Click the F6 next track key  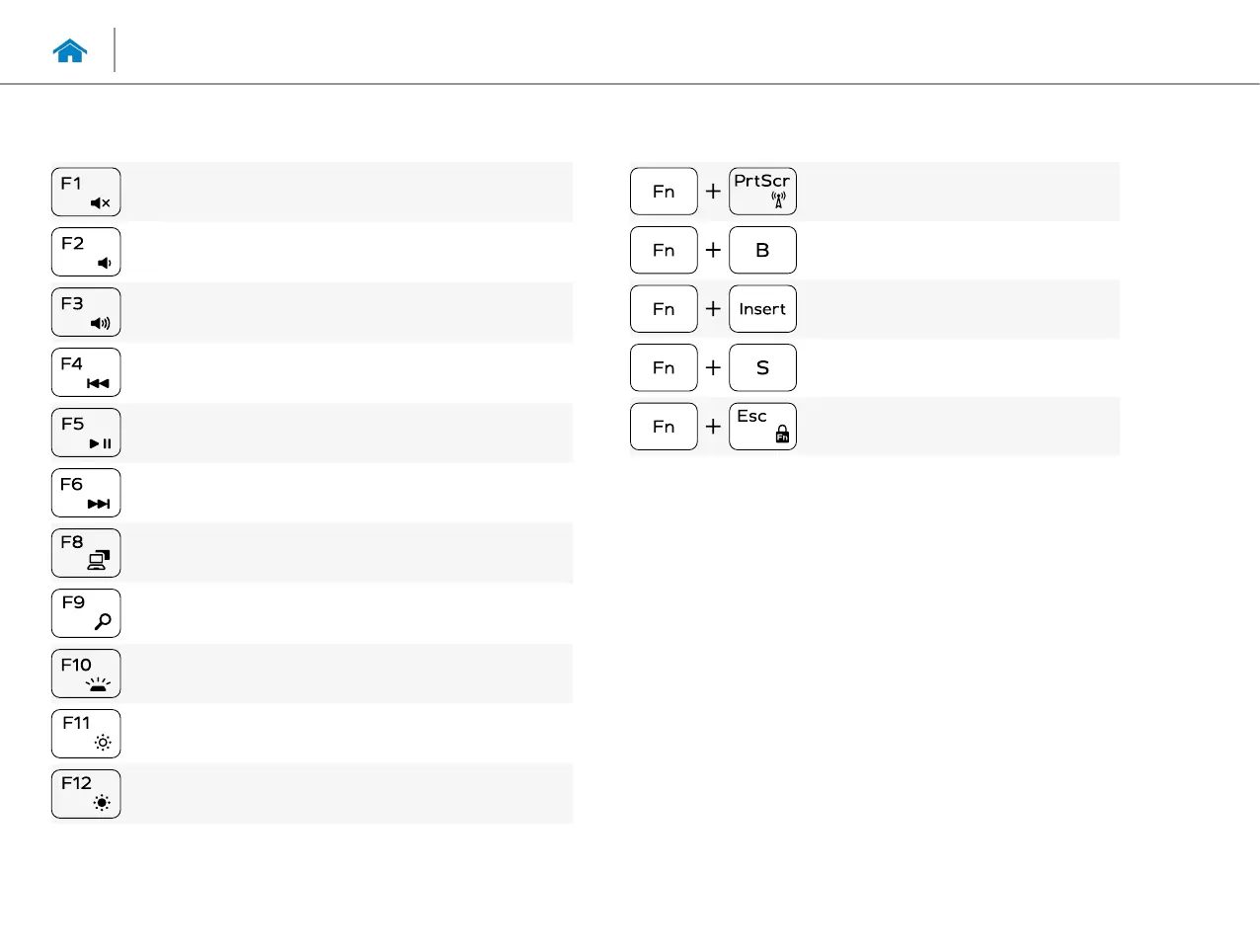[x=86, y=493]
